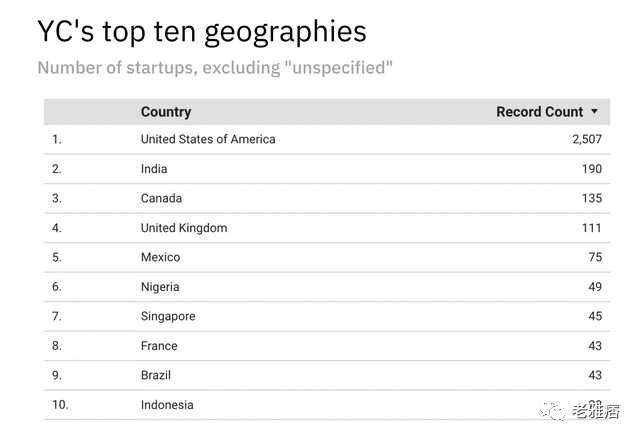Click the Mexico country cell
Viewport: 640px width, 439px height.
(x=160, y=257)
